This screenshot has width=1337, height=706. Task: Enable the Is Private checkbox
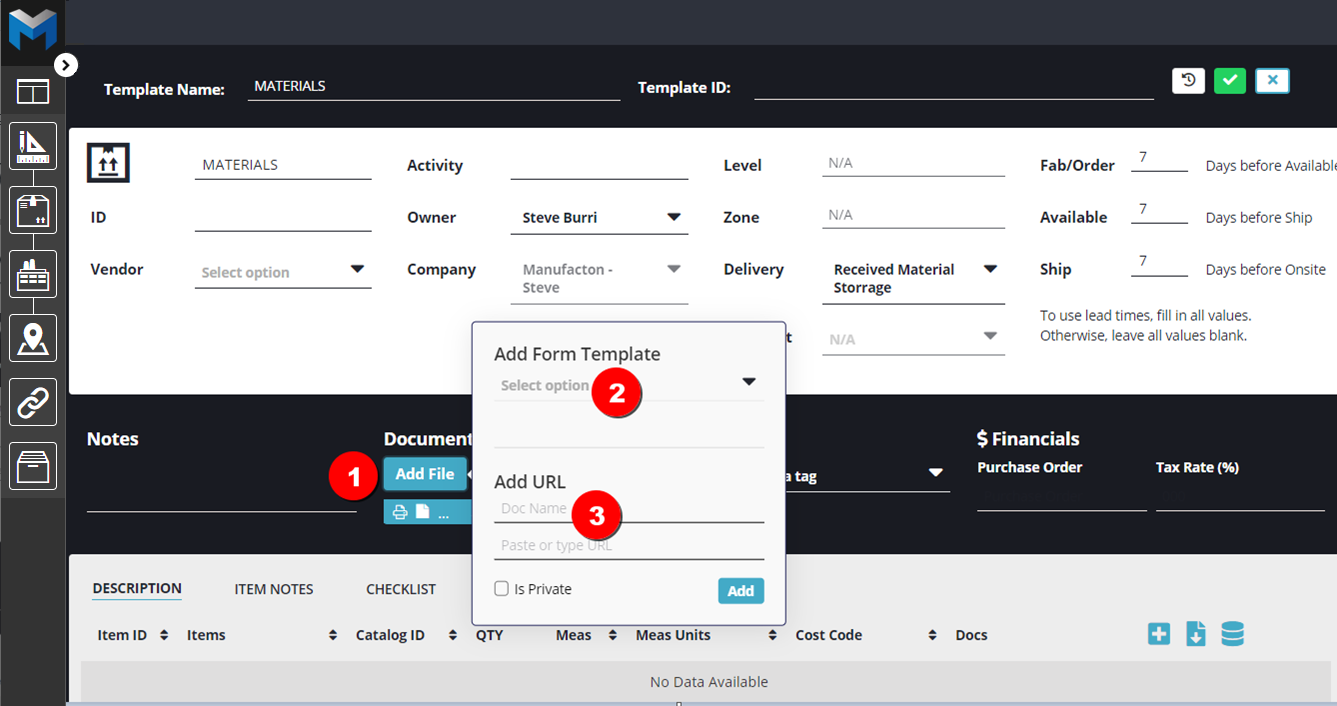point(502,589)
